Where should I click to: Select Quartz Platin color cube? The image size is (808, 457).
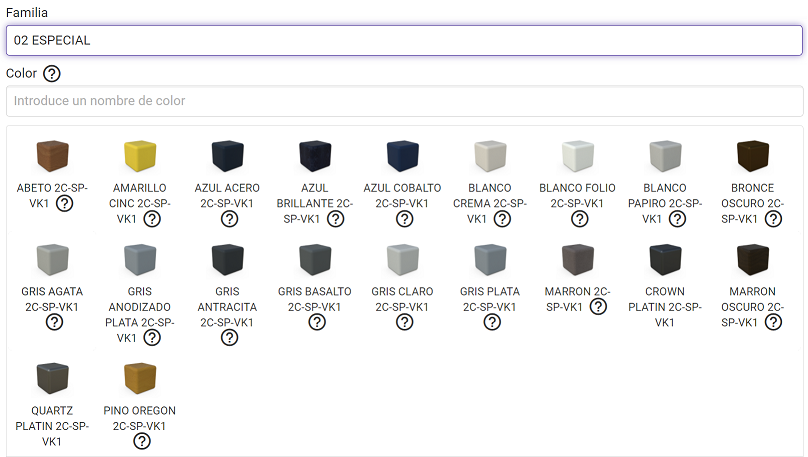(52, 378)
